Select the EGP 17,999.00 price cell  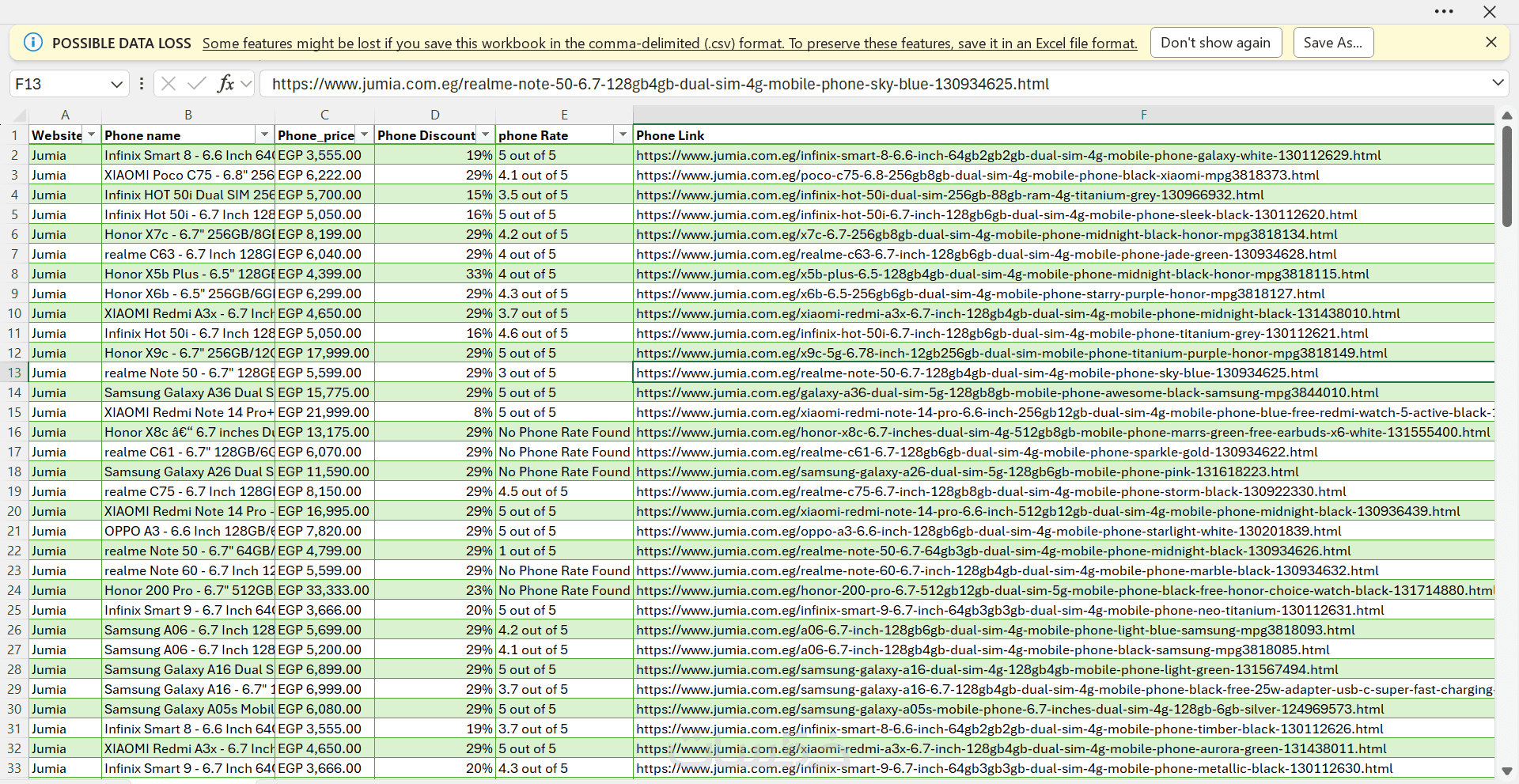tap(324, 353)
